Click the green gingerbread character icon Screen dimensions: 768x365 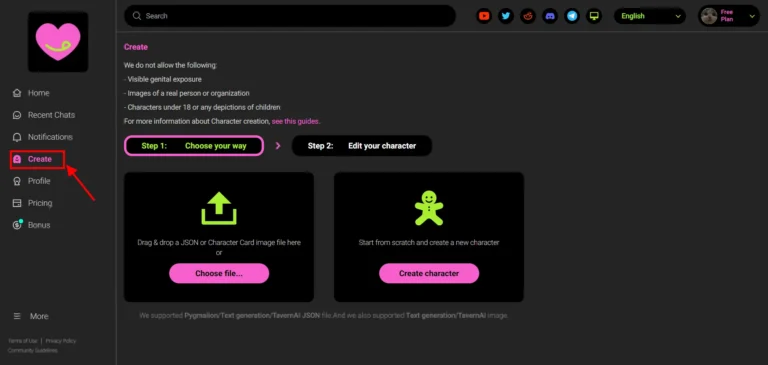(429, 208)
